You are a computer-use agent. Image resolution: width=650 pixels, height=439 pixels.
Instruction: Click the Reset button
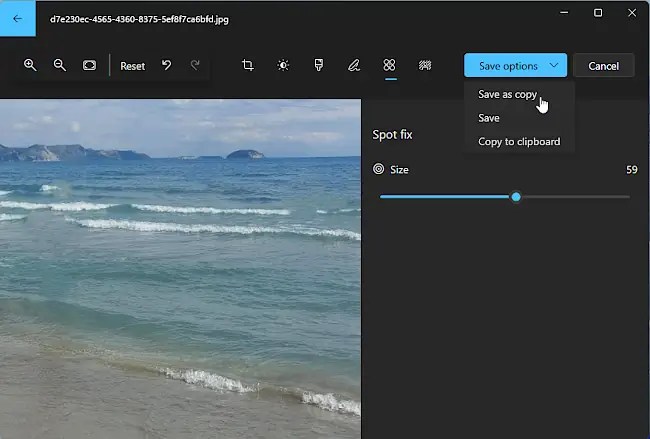(133, 66)
